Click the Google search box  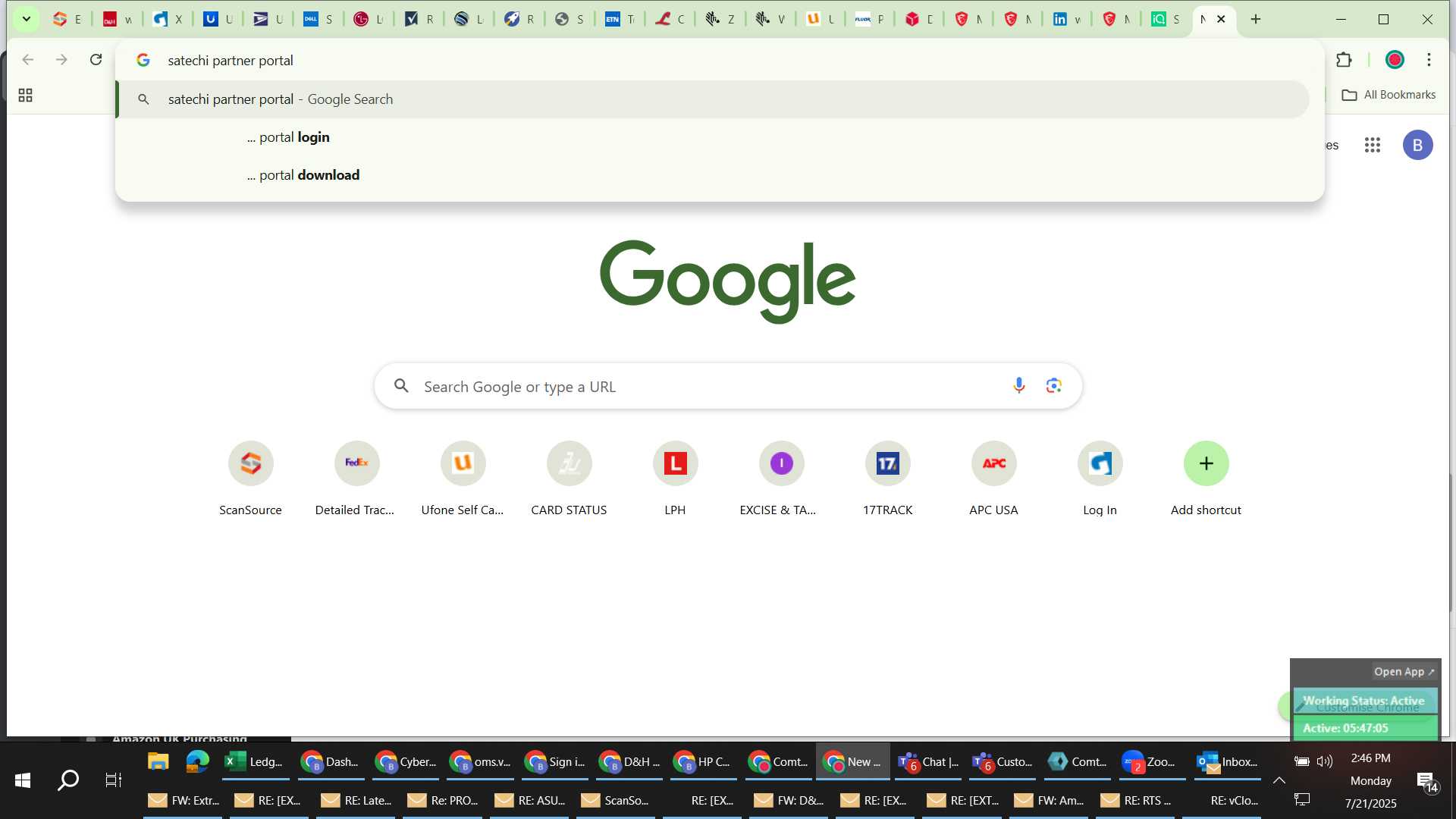pyautogui.click(x=728, y=386)
